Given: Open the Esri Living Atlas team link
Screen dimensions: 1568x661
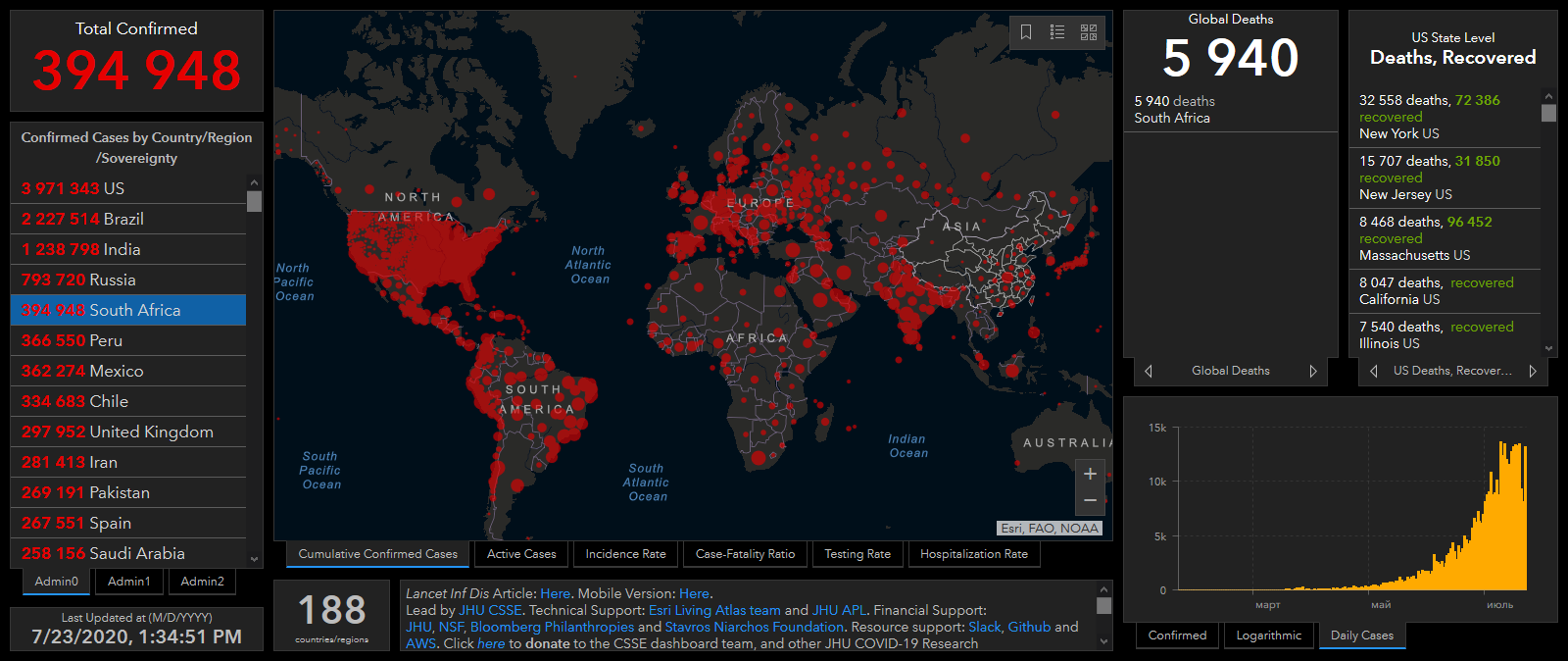Looking at the screenshot, I should pos(714,610).
